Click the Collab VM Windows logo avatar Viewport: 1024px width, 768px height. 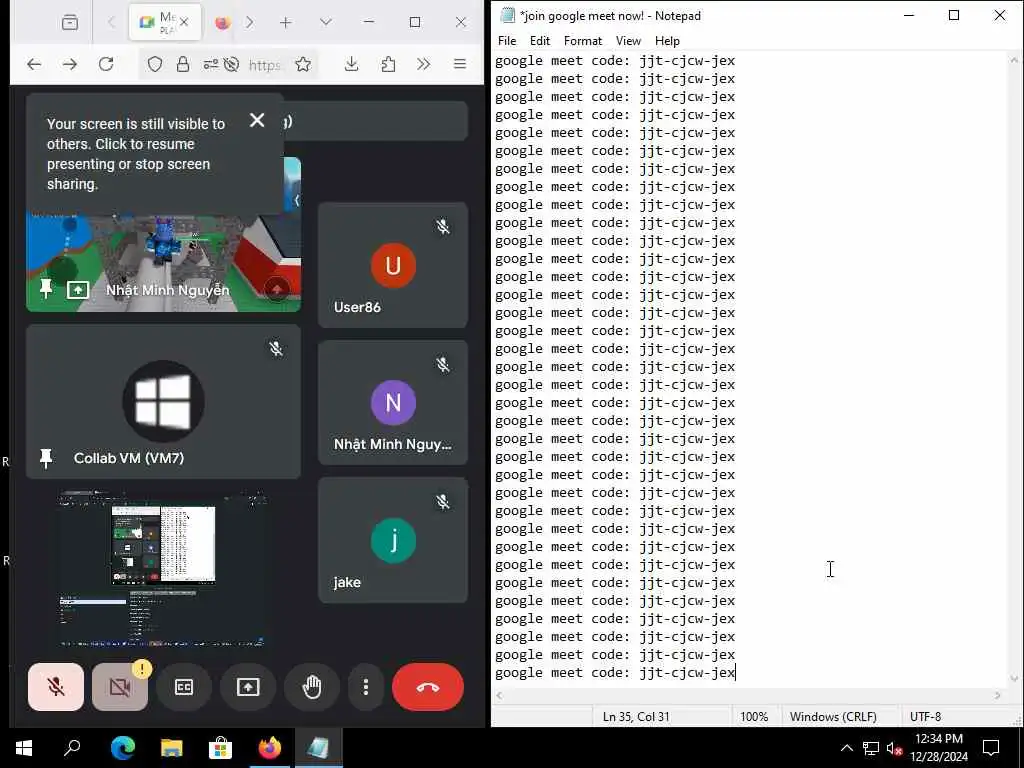(163, 401)
